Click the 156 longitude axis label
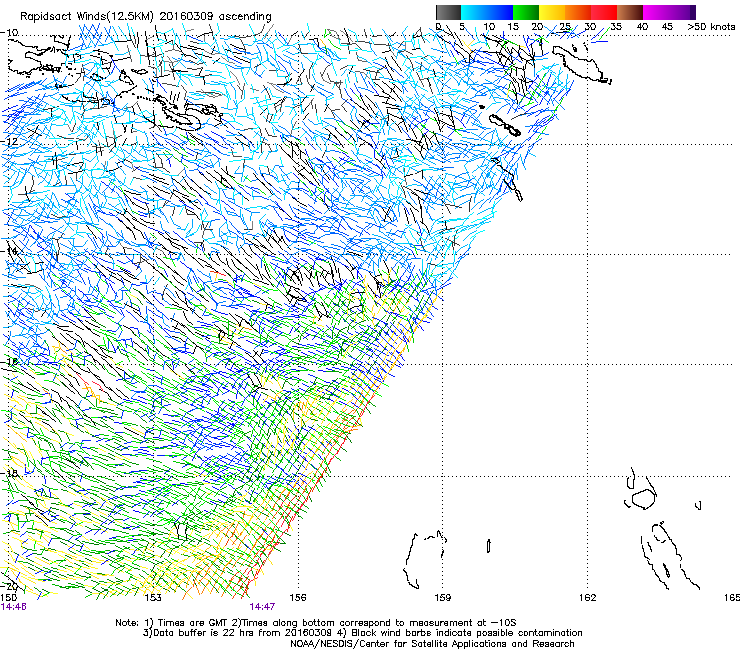 coord(298,598)
